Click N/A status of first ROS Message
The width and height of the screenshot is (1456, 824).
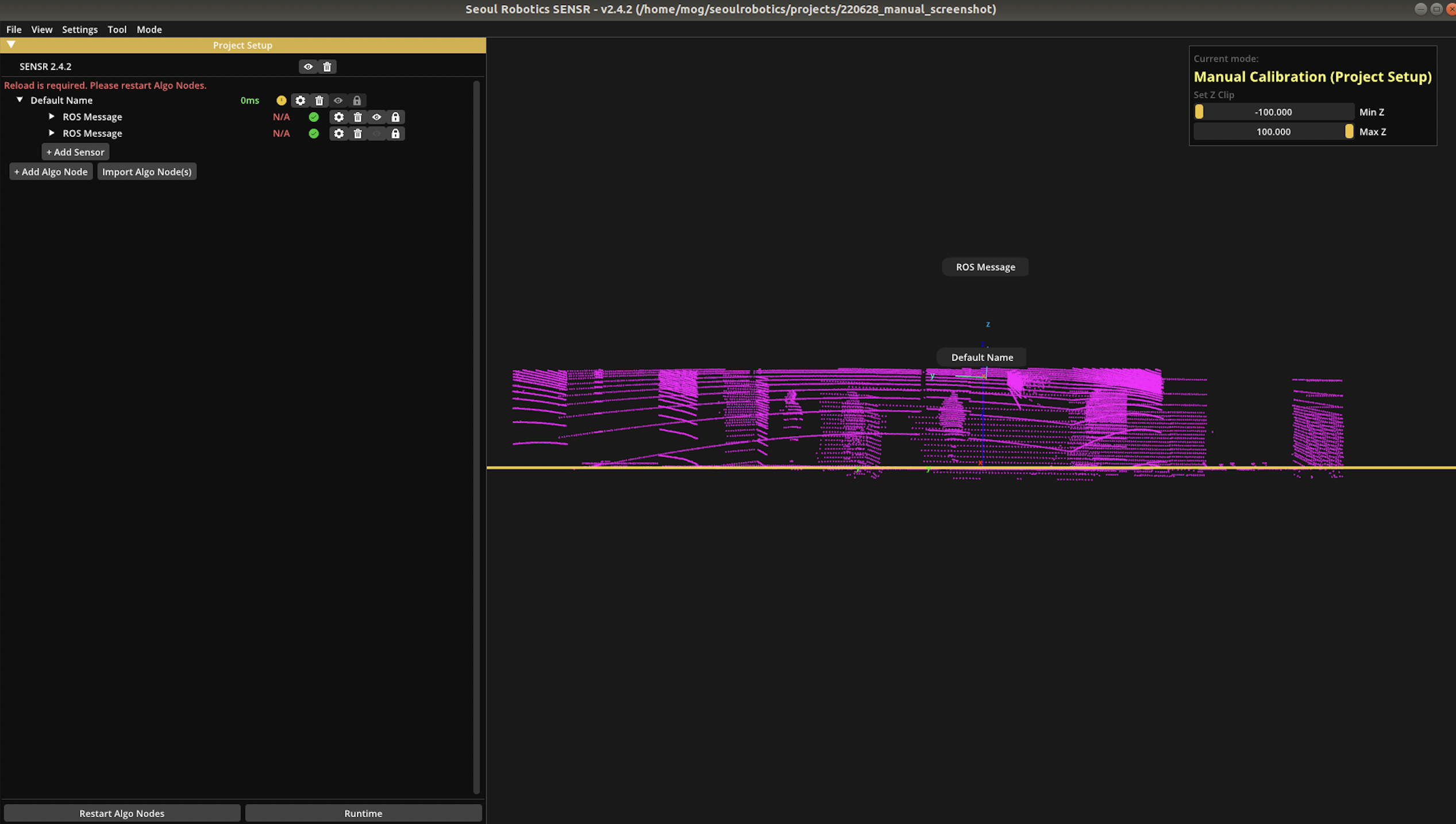[x=281, y=117]
